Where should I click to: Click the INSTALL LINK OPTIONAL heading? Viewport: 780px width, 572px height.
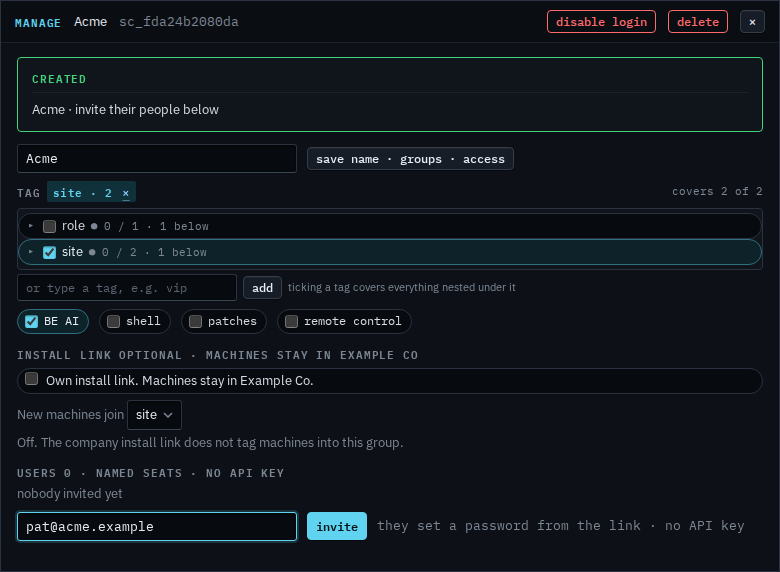tap(217, 355)
